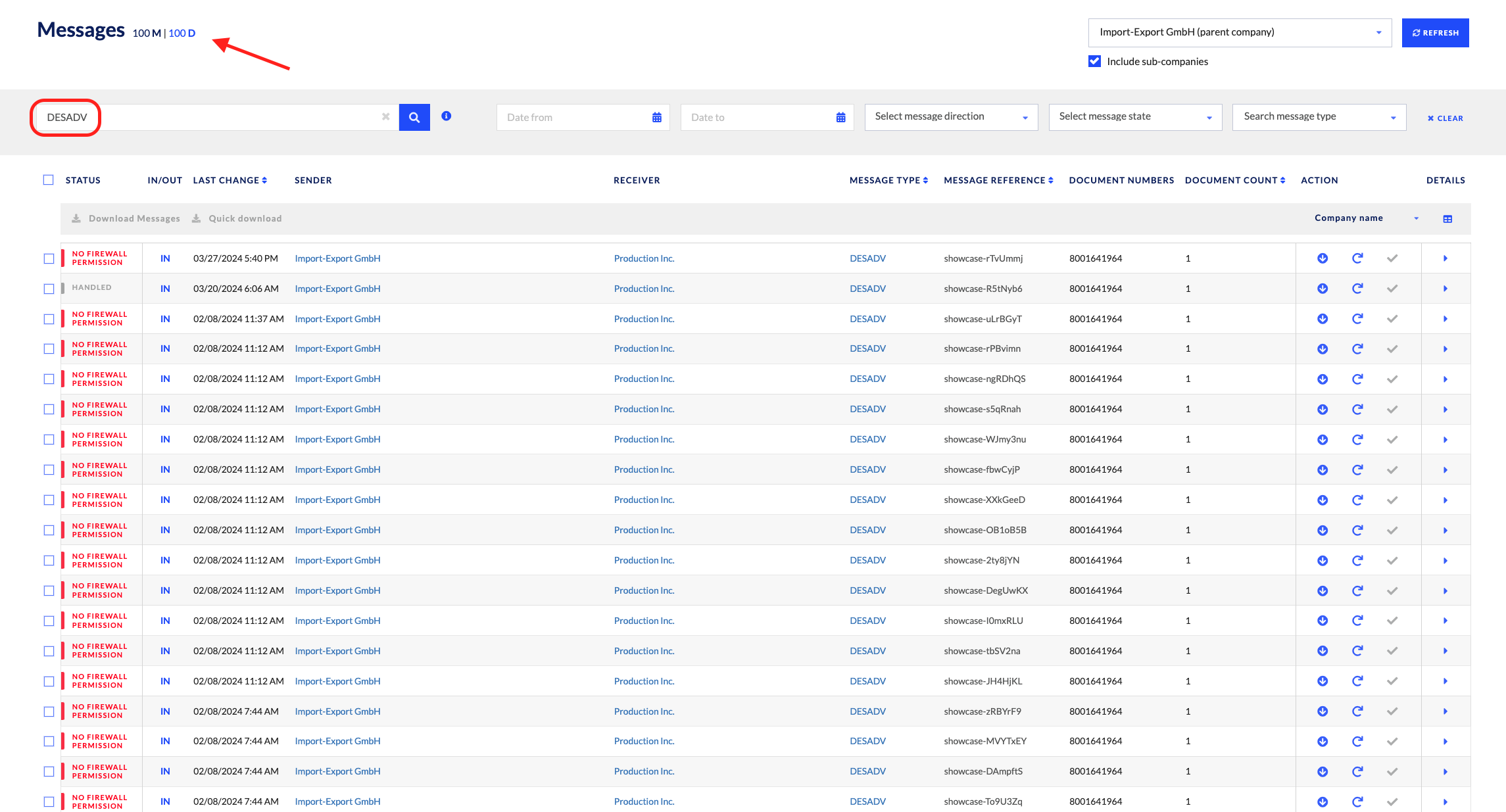Expand details for message showcase-R5tNyb6

coord(1445,289)
